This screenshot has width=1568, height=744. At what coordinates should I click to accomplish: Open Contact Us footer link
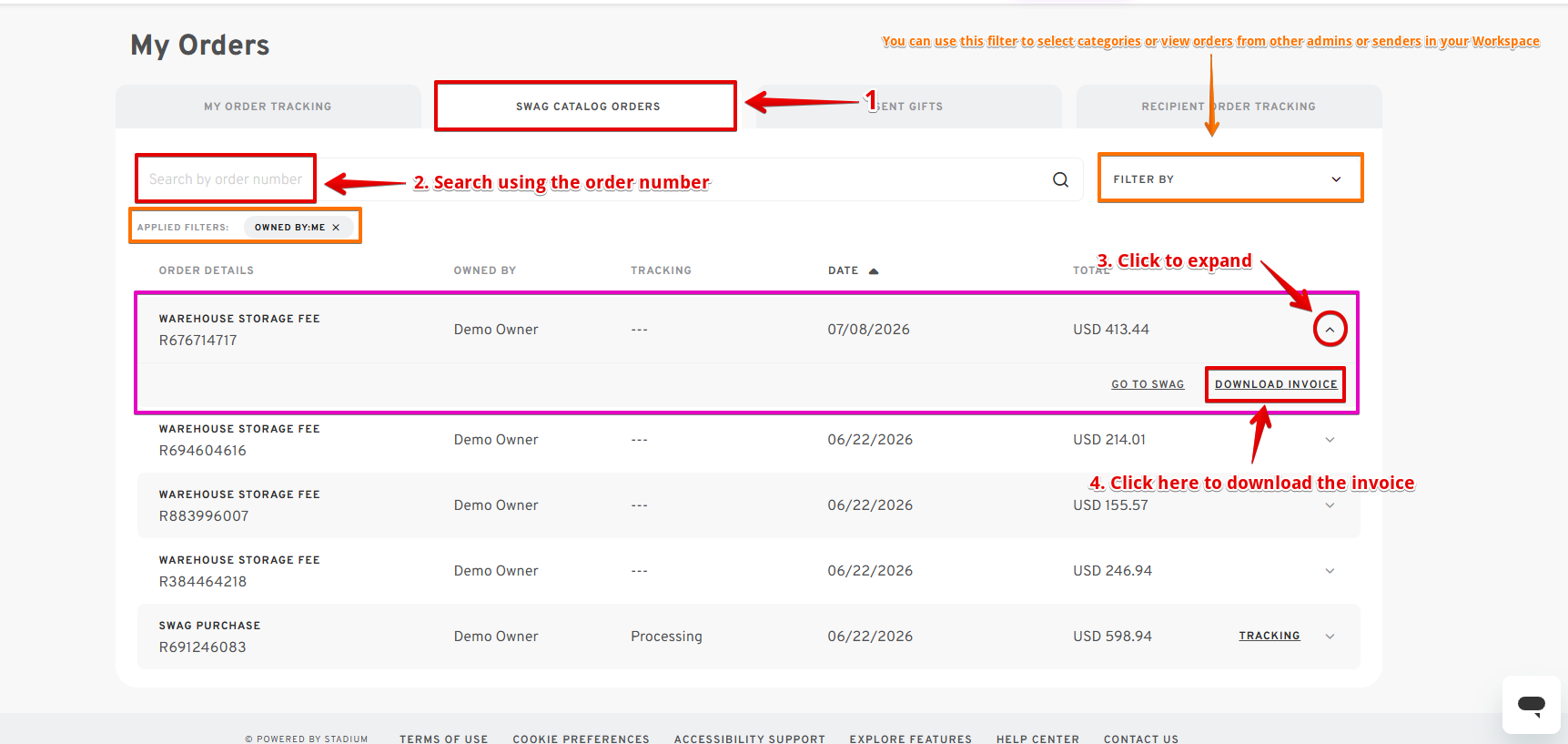(x=1141, y=739)
